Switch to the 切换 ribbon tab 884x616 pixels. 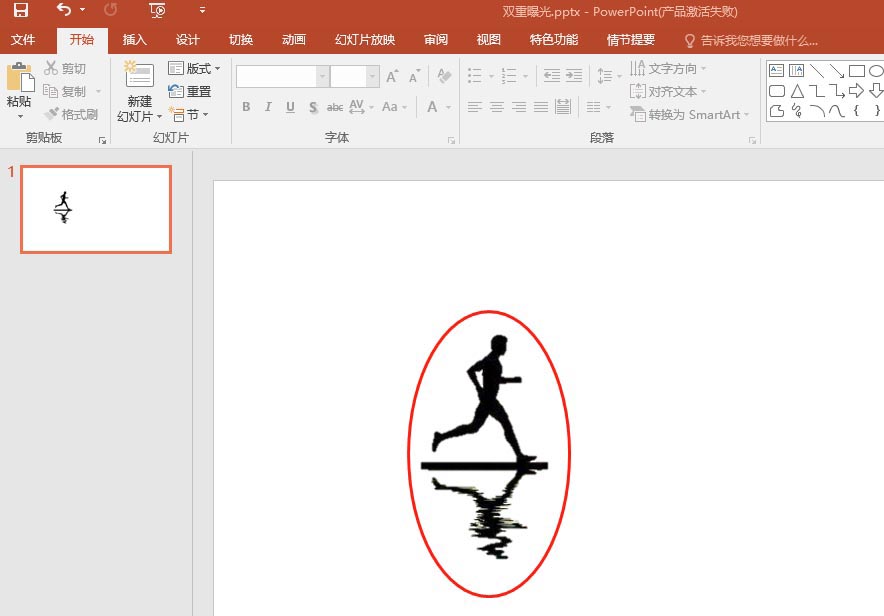coord(241,40)
